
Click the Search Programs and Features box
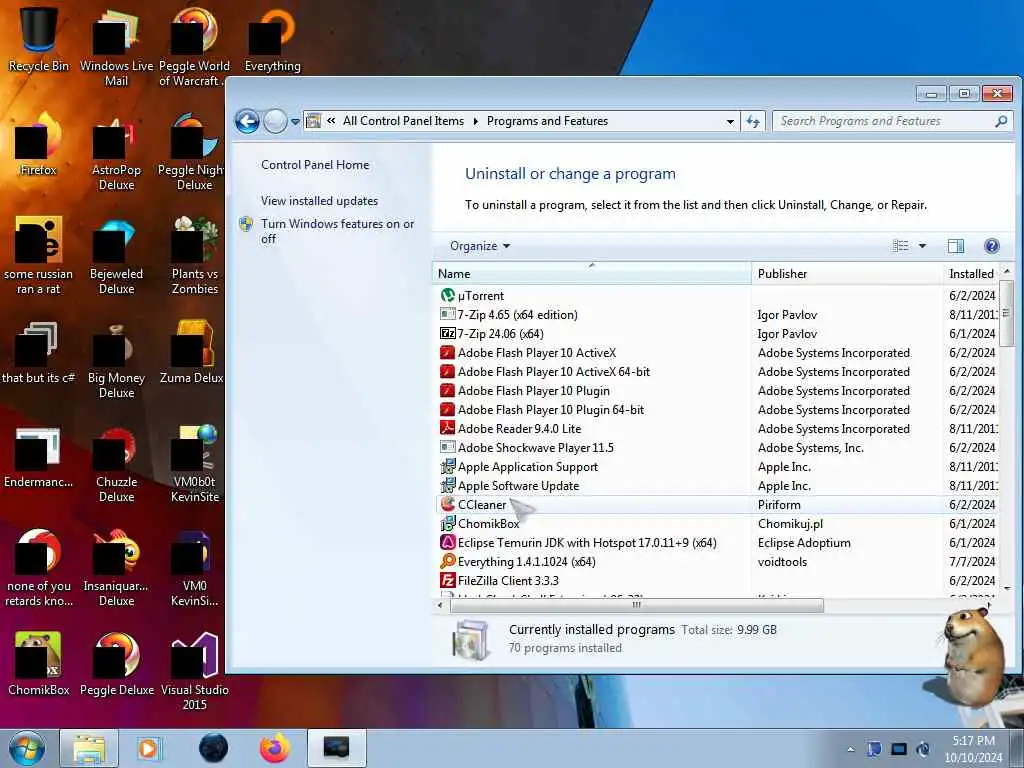point(892,121)
